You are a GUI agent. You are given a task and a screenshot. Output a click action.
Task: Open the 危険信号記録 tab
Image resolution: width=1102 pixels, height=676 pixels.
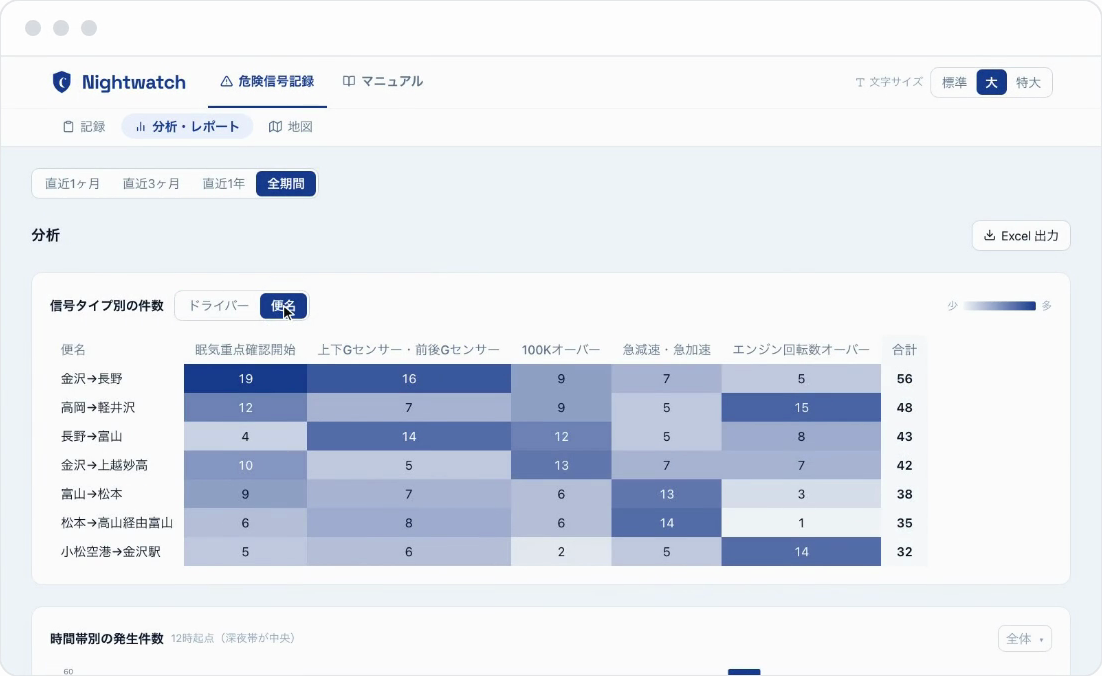[267, 82]
